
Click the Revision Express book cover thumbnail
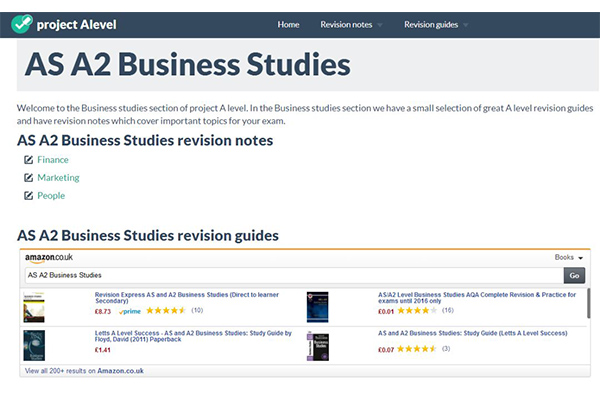click(34, 307)
